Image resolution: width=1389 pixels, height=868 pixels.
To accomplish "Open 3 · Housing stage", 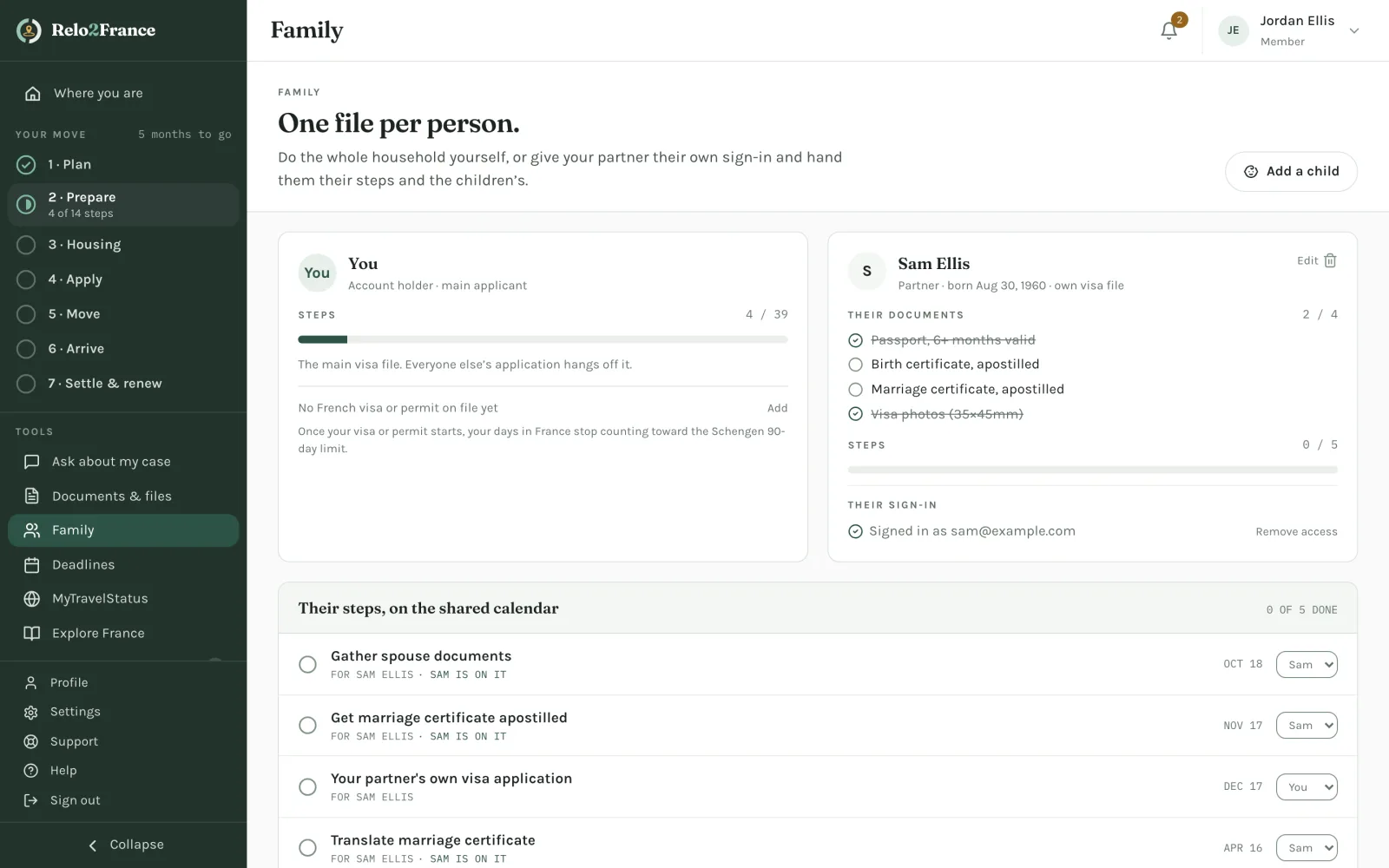I will pos(123,245).
